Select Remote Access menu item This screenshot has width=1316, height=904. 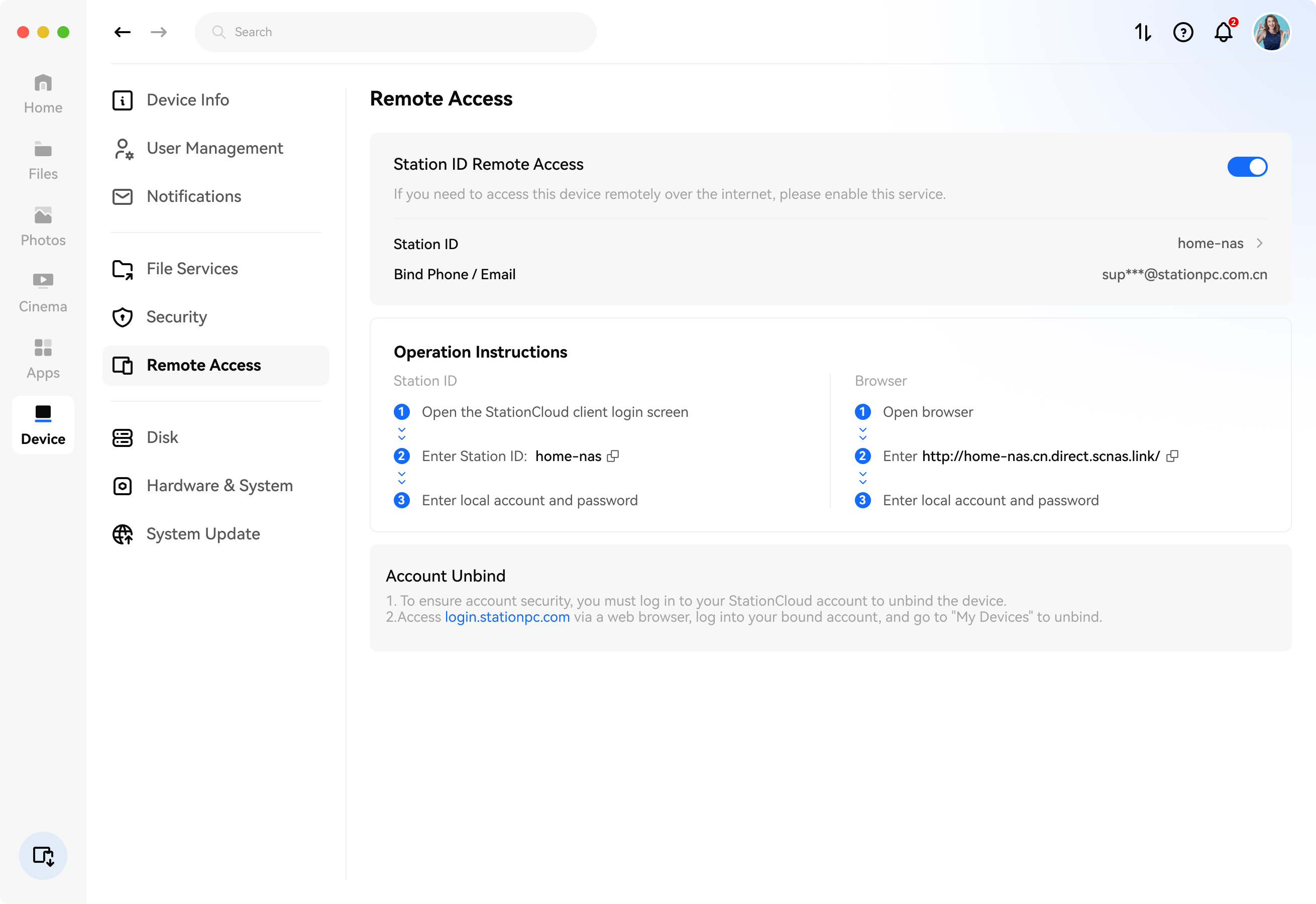point(216,365)
